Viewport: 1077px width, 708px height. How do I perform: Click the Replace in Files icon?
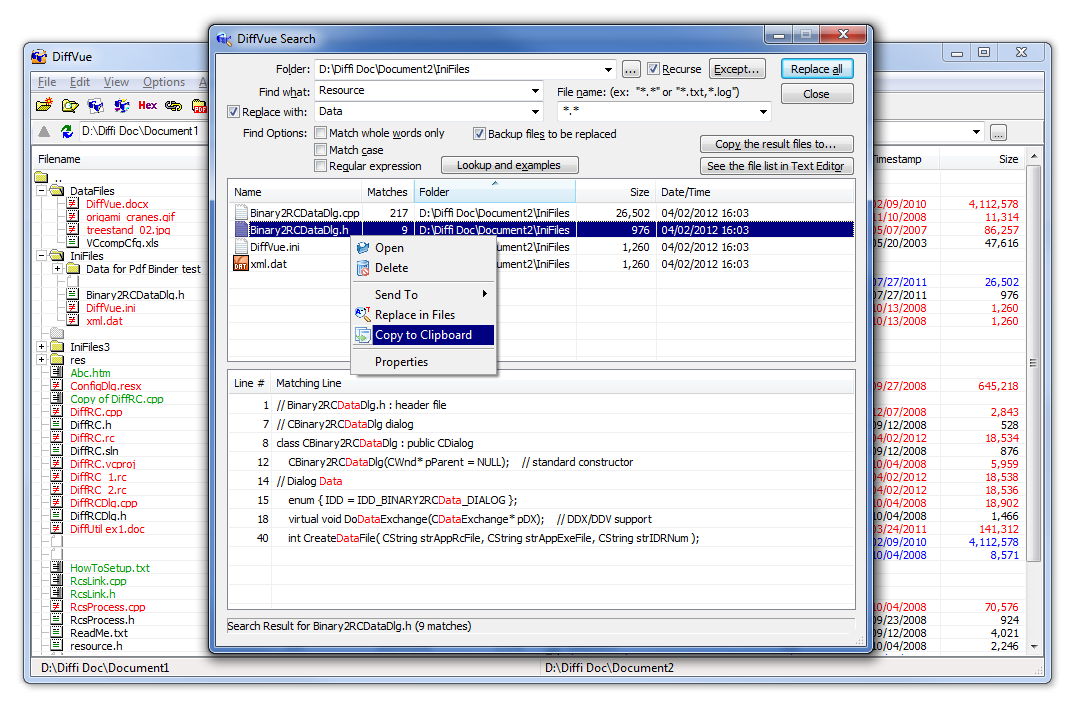pyautogui.click(x=363, y=315)
